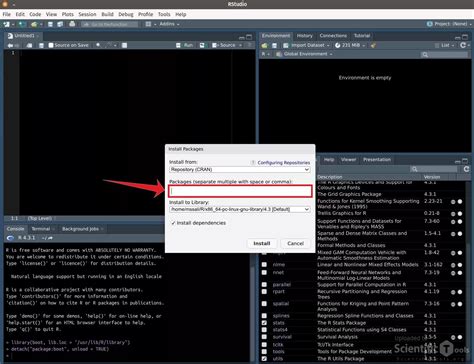Switch to the History tab

pos(305,36)
